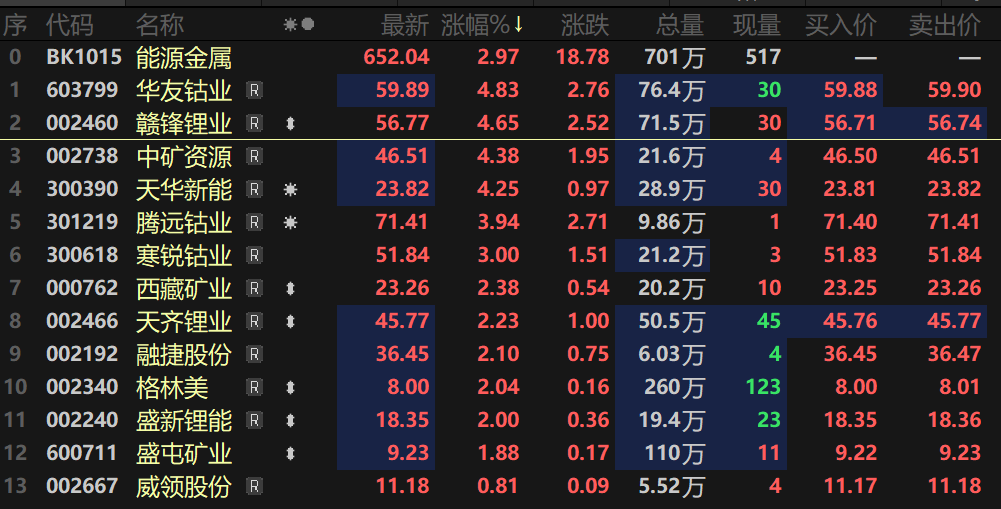Click the 买入价 column header
1001x509 pixels.
[x=841, y=24]
